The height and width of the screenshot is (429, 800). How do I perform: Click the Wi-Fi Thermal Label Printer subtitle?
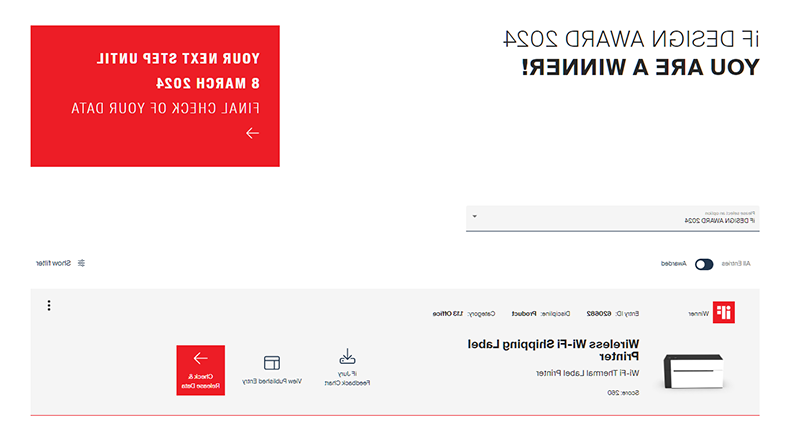587,373
